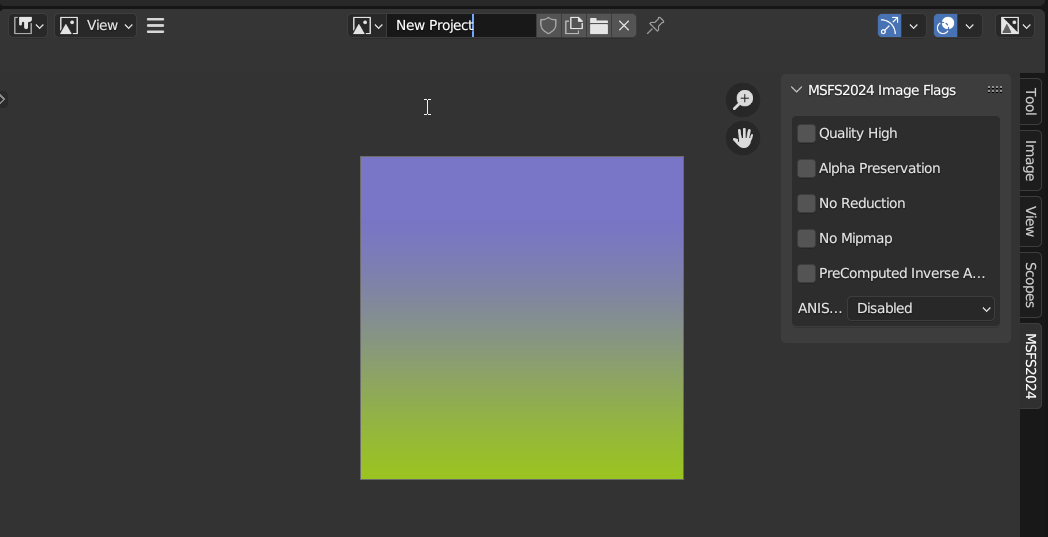Select the pan hand icon
Image resolution: width=1048 pixels, height=537 pixels.
[x=743, y=138]
